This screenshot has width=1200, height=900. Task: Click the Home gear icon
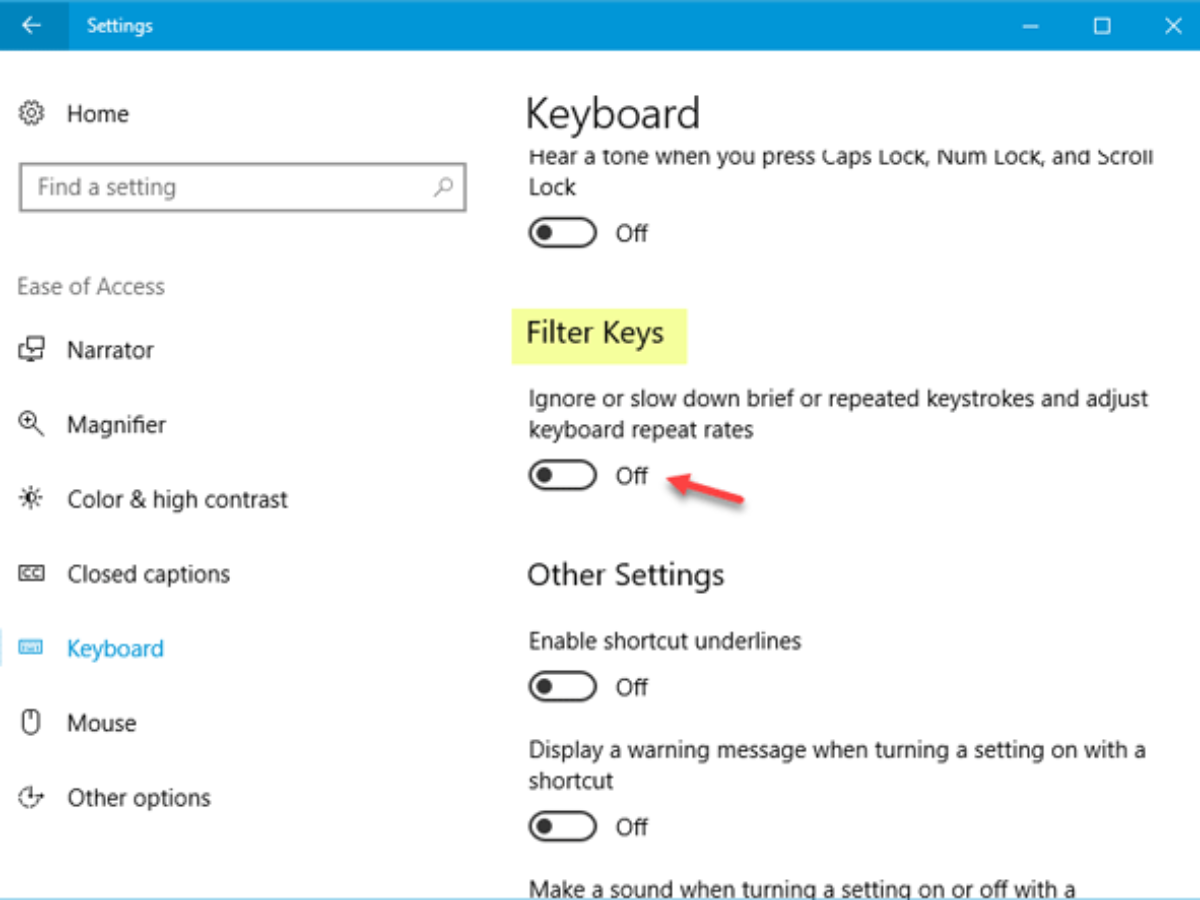(x=32, y=113)
